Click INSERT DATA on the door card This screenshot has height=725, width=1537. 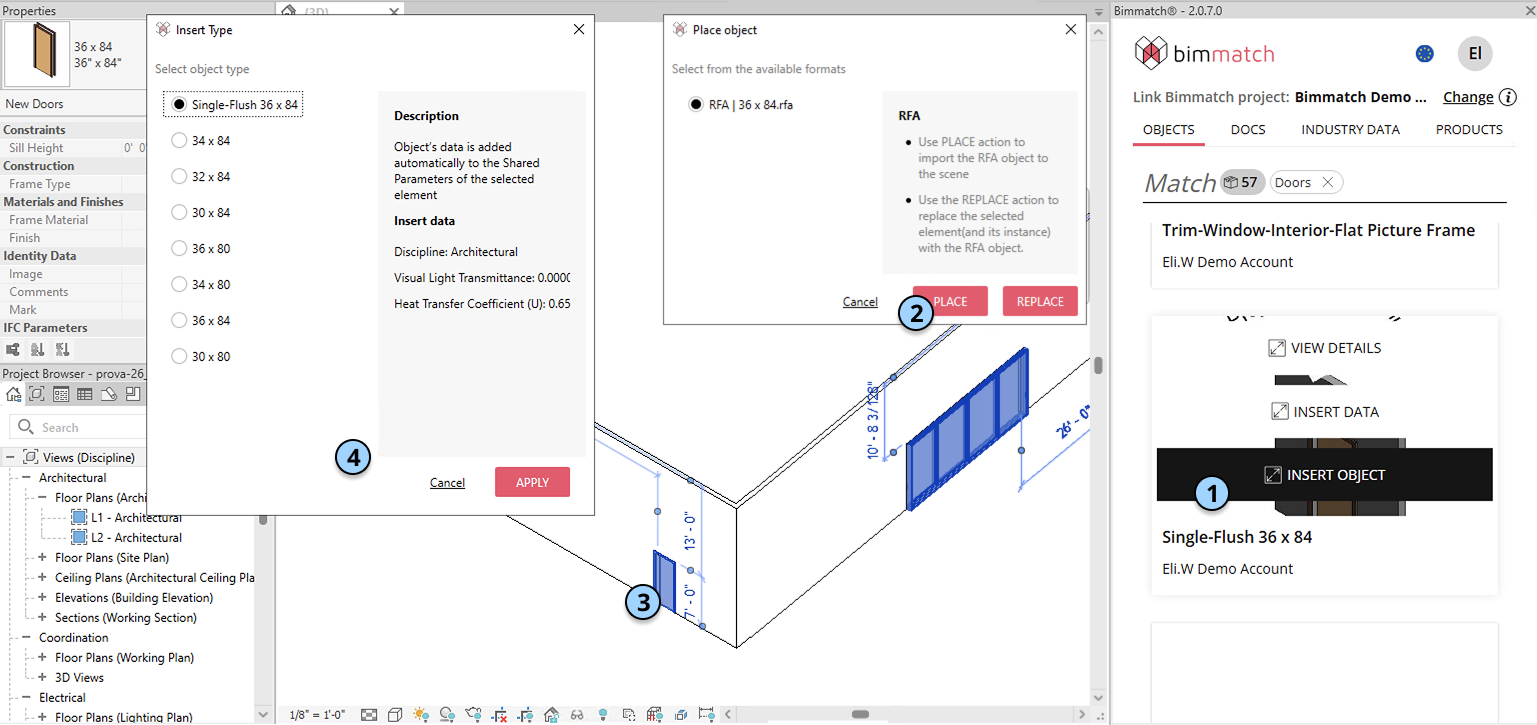[x=1324, y=411]
